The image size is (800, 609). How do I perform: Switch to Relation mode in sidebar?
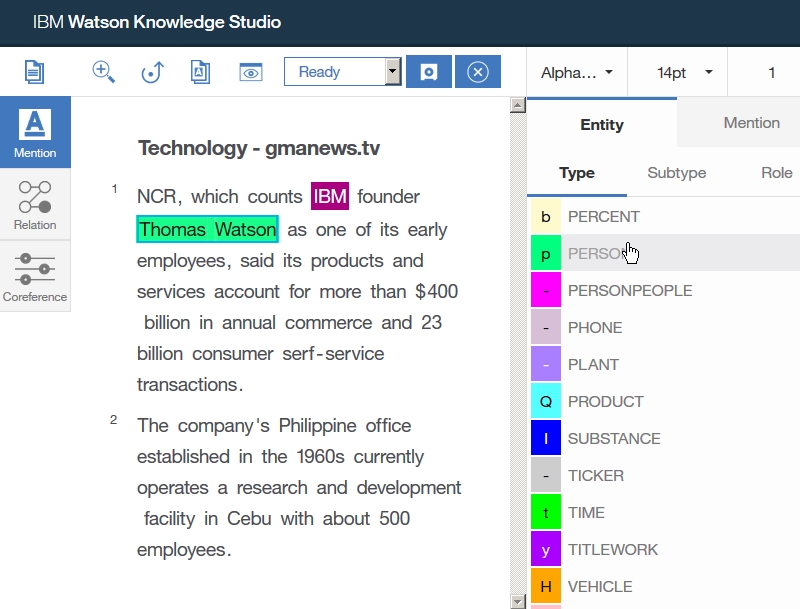[35, 205]
